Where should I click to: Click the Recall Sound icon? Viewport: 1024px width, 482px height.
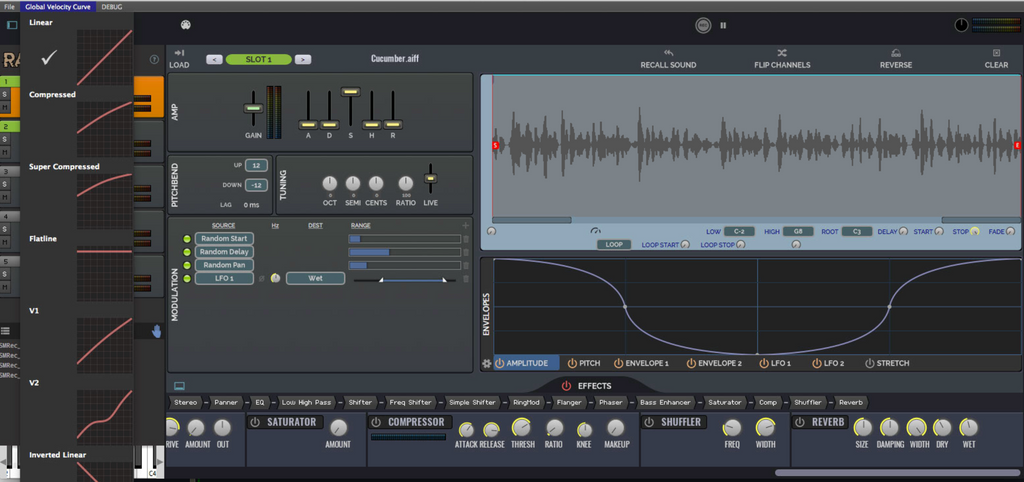tap(667, 53)
